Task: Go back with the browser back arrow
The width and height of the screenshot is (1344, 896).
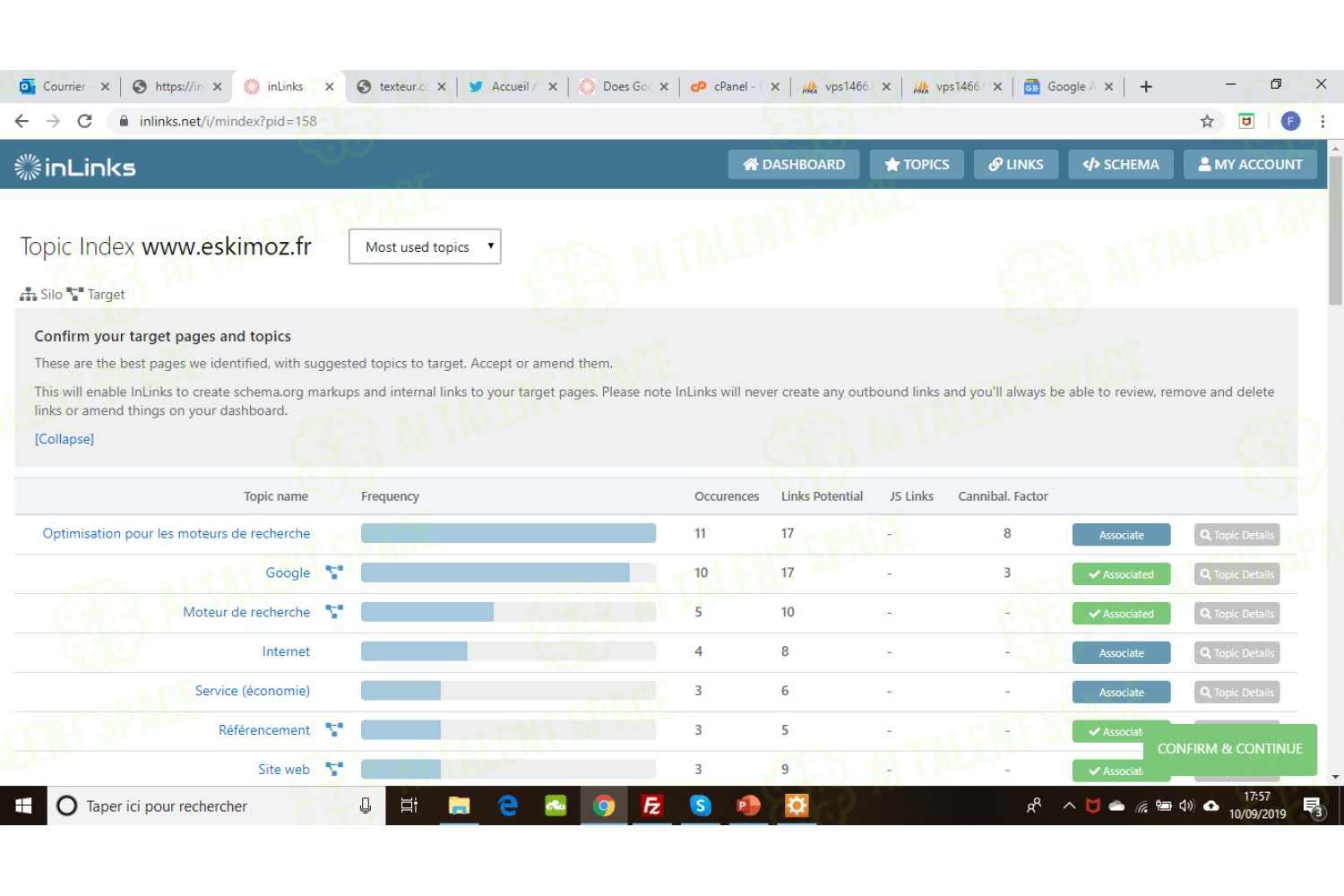Action: tap(22, 121)
